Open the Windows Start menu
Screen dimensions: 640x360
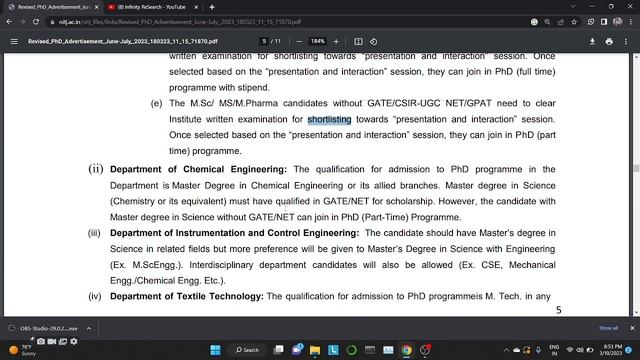tap(215, 350)
